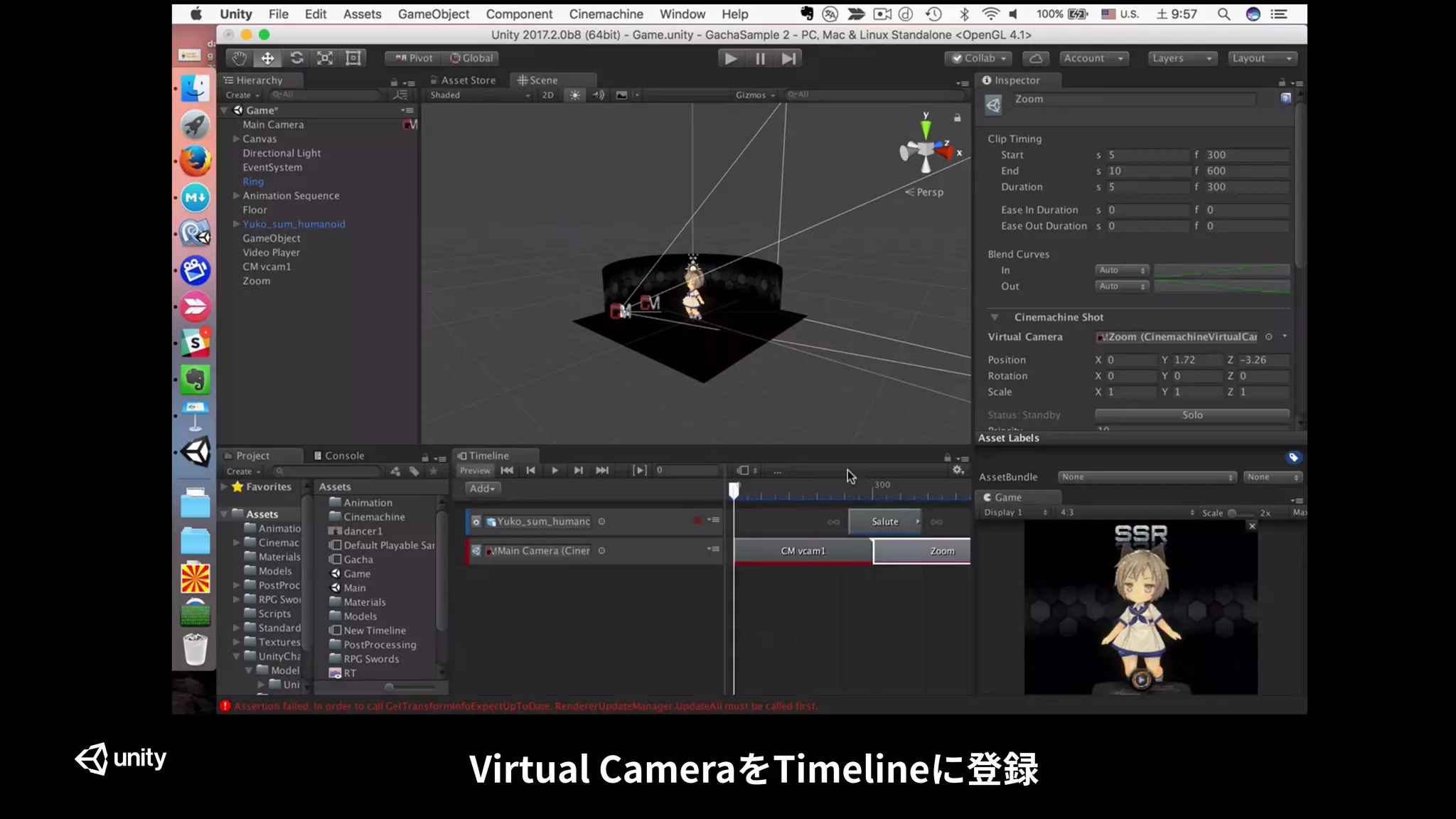1456x819 pixels.
Task: Filter project search by type icon
Action: pos(395,471)
